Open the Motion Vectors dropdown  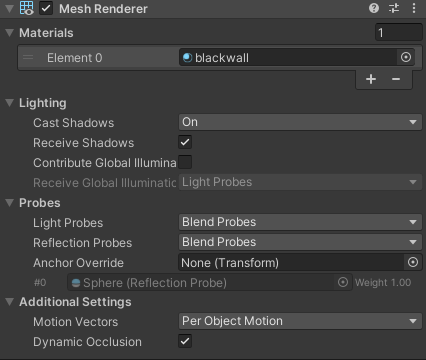(300, 321)
